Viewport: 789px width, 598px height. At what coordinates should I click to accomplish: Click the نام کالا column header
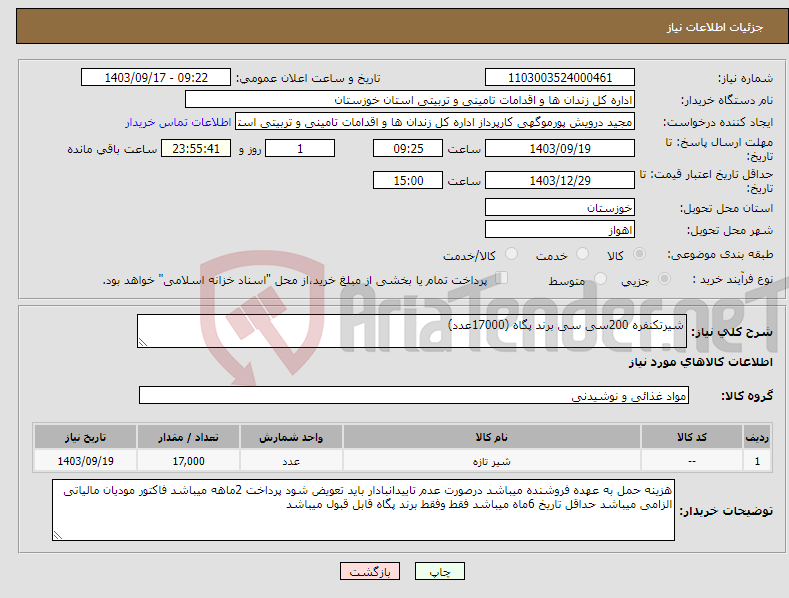[492, 437]
